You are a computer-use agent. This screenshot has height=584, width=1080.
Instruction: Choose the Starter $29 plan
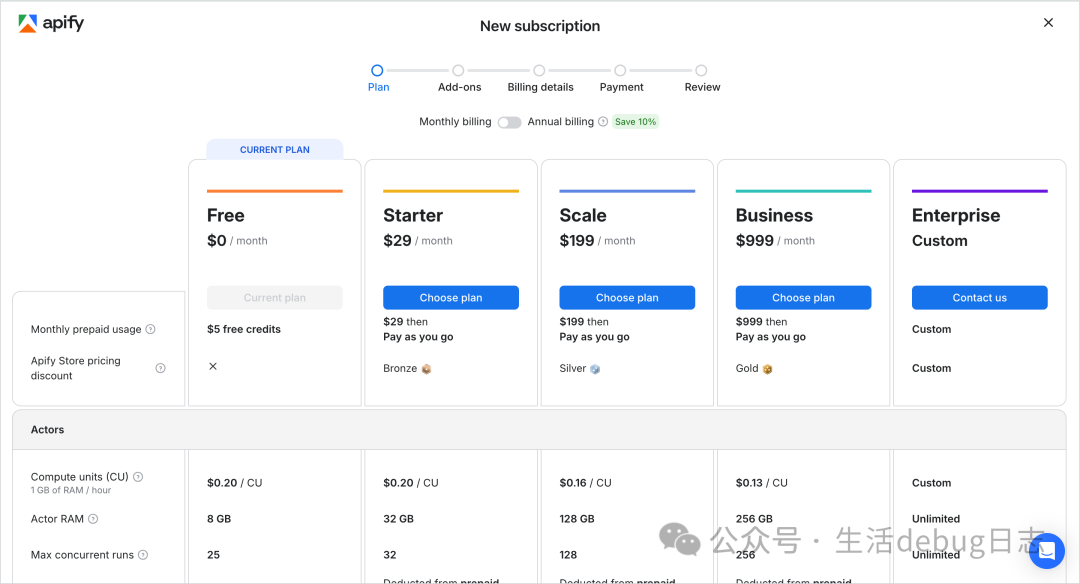pyautogui.click(x=451, y=298)
